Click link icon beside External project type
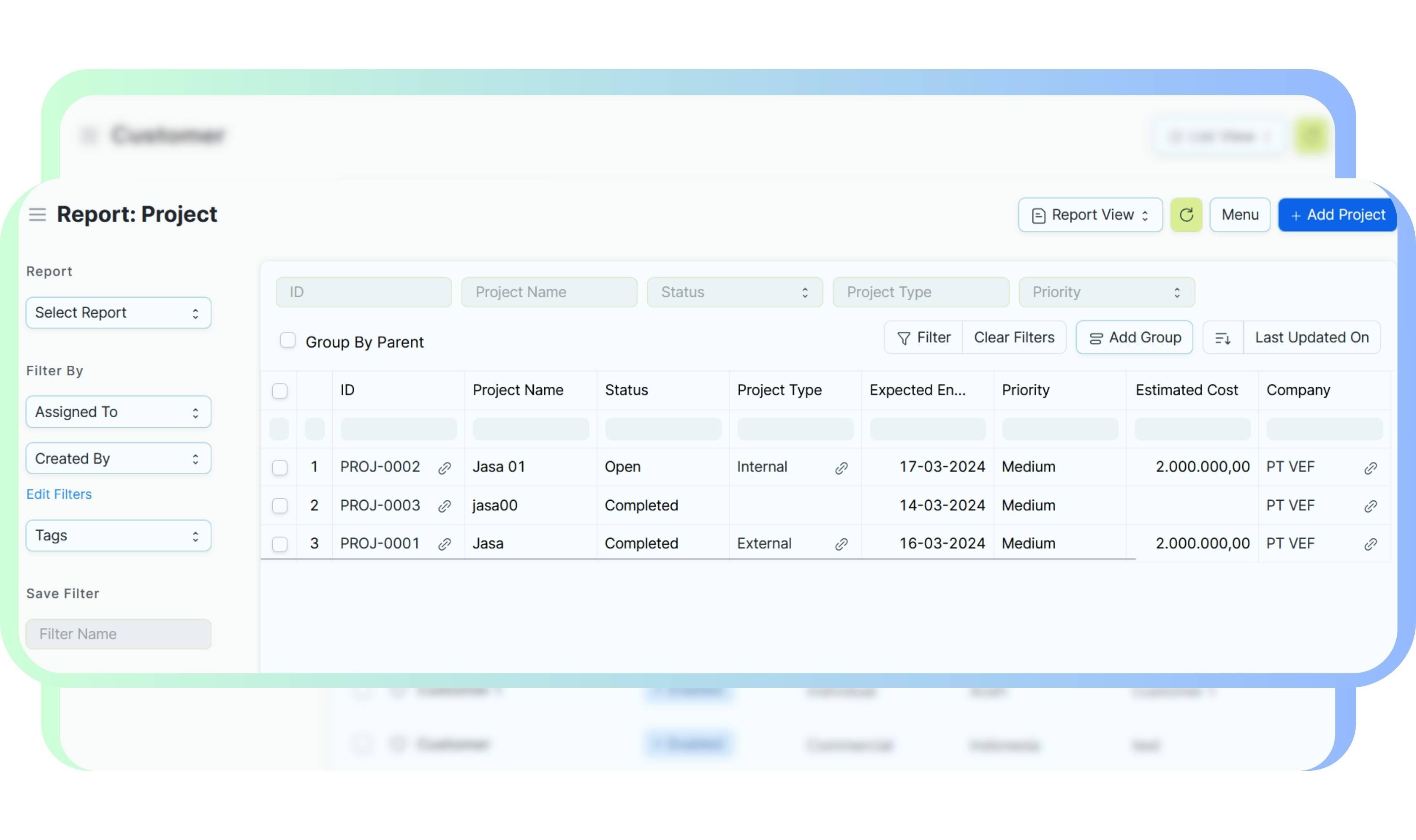1416x840 pixels. [x=841, y=544]
